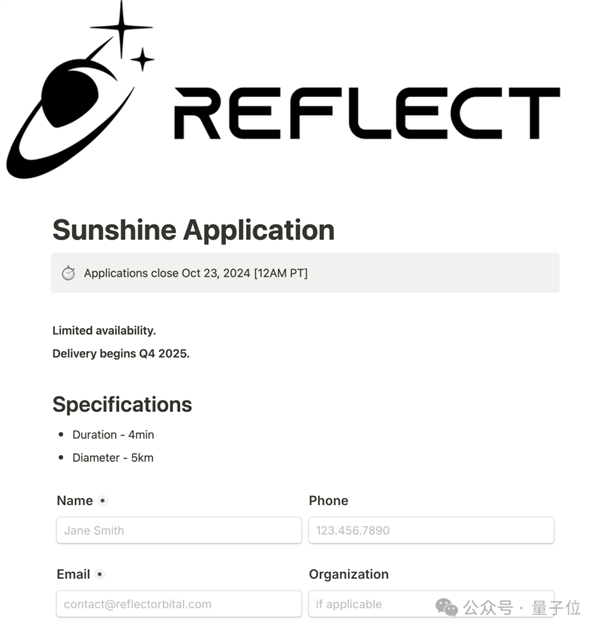Screen dimensions: 600x632
Task: Click the required marker next to Name
Action: click(x=103, y=501)
